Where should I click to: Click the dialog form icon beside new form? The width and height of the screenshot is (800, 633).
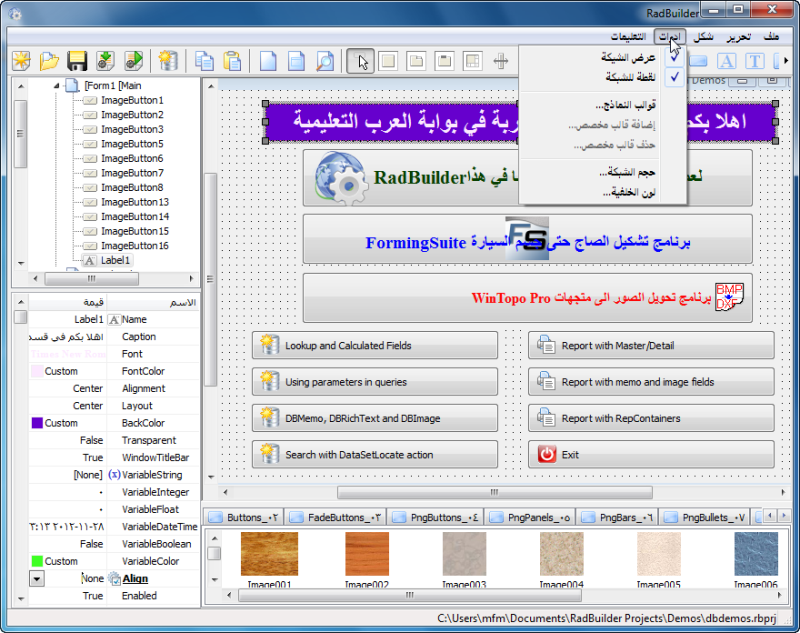(296, 61)
